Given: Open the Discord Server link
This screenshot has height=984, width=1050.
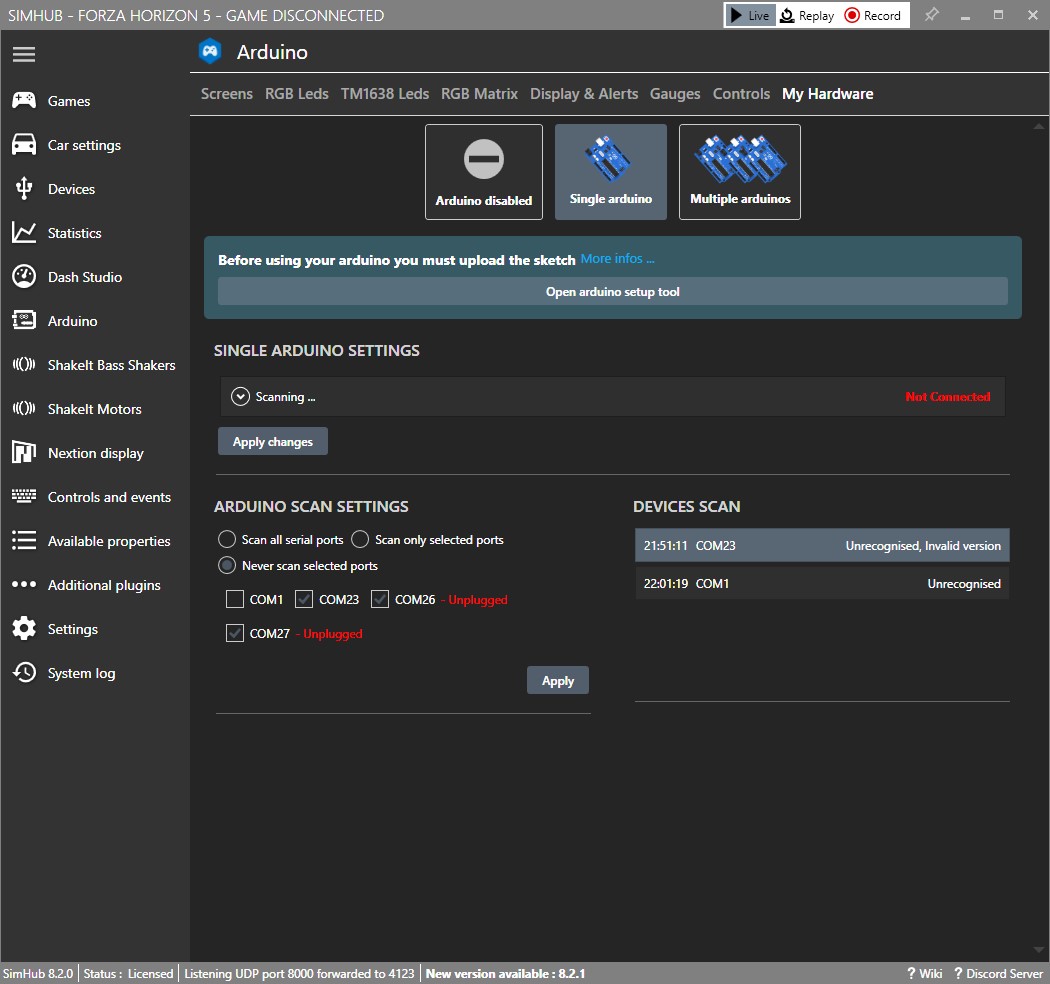Looking at the screenshot, I should [x=998, y=973].
